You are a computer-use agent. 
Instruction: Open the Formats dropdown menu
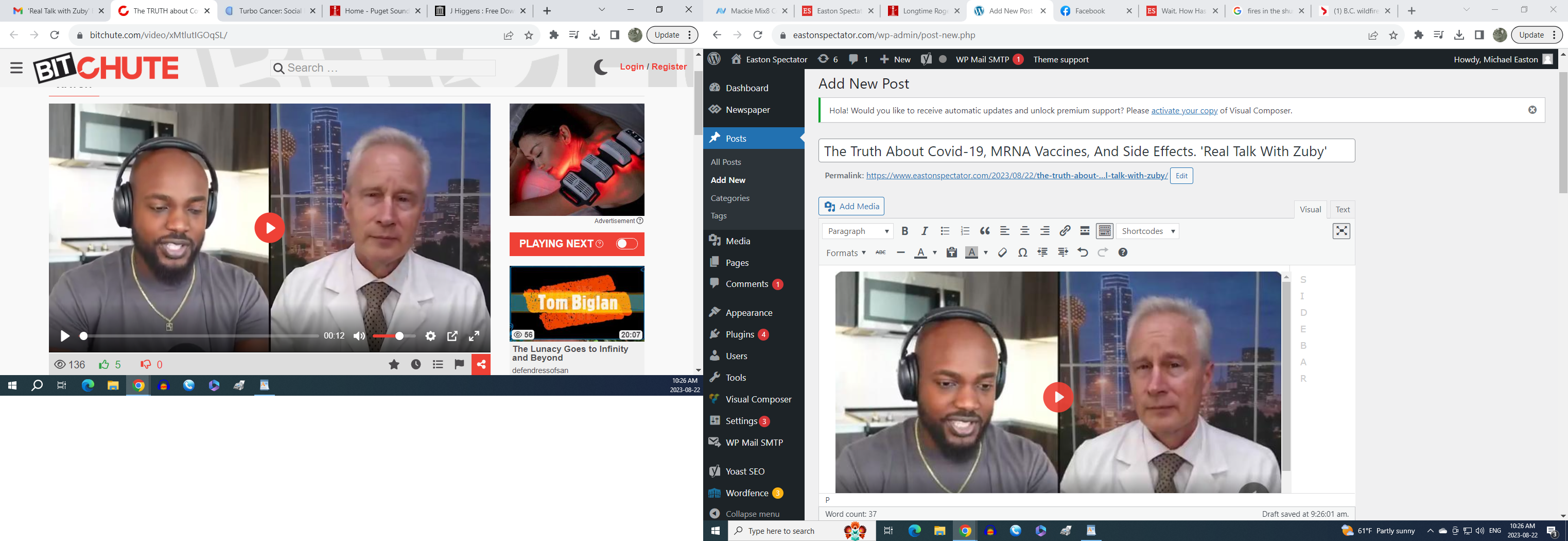click(x=845, y=253)
